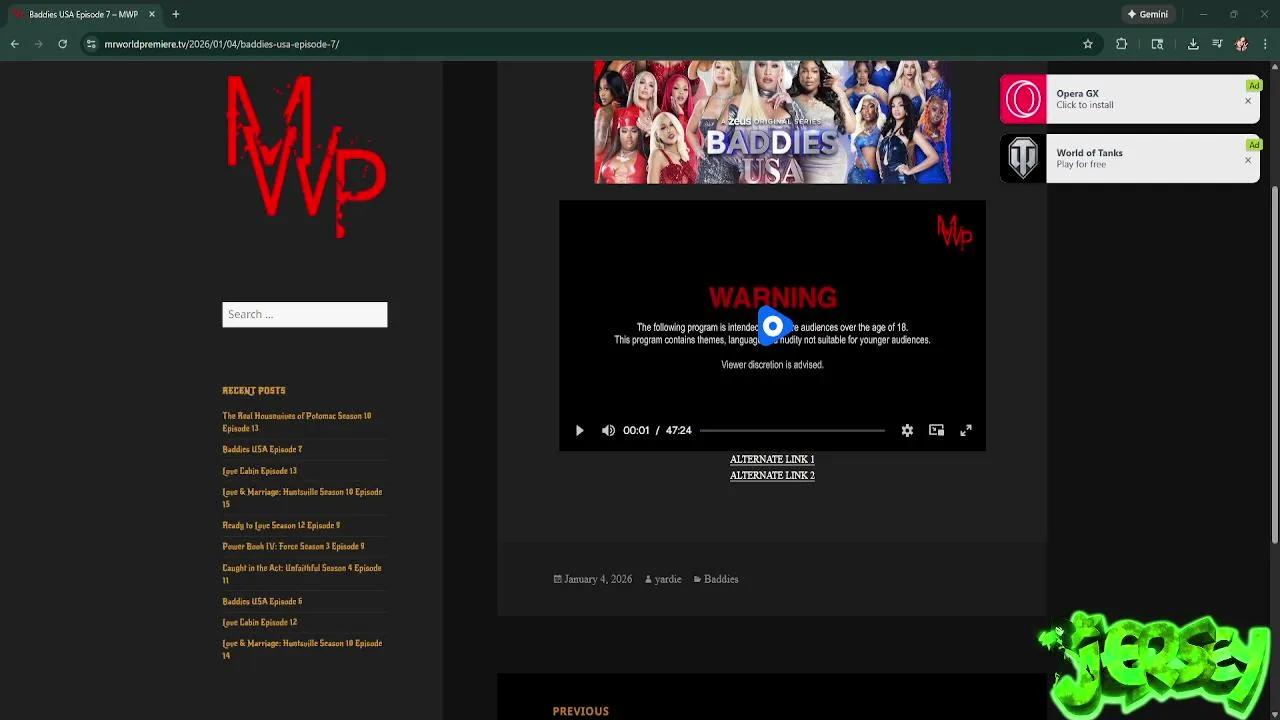The image size is (1280, 720).
Task: Mute the video volume speaker icon
Action: pos(608,430)
